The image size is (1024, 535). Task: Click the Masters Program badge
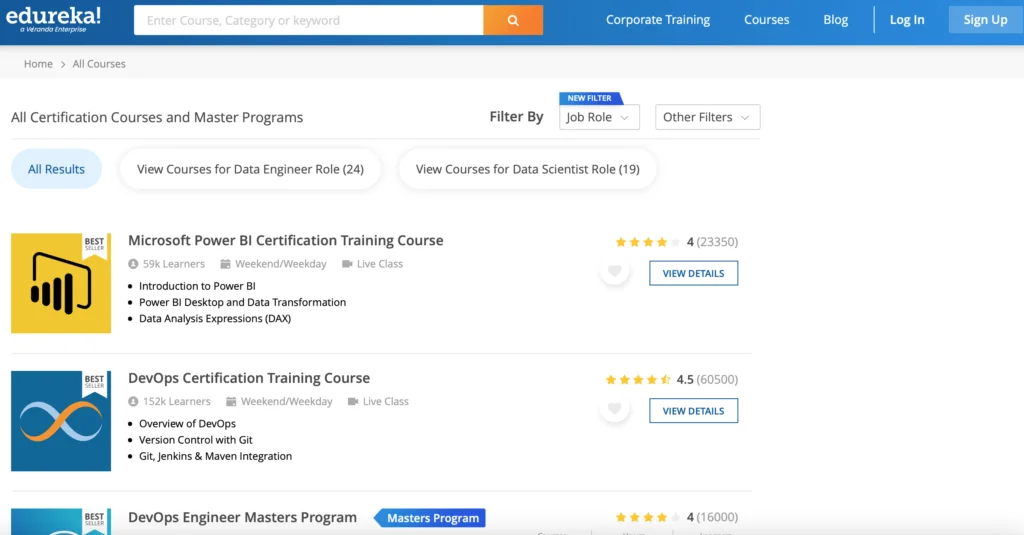(430, 518)
